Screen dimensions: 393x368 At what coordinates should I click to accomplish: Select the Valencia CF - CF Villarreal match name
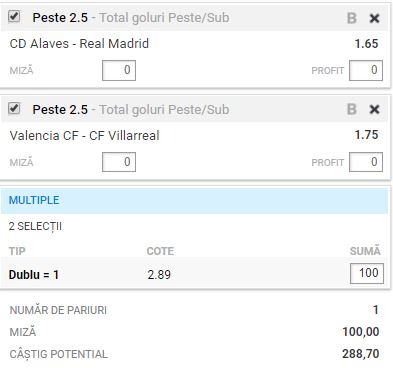pyautogui.click(x=85, y=136)
